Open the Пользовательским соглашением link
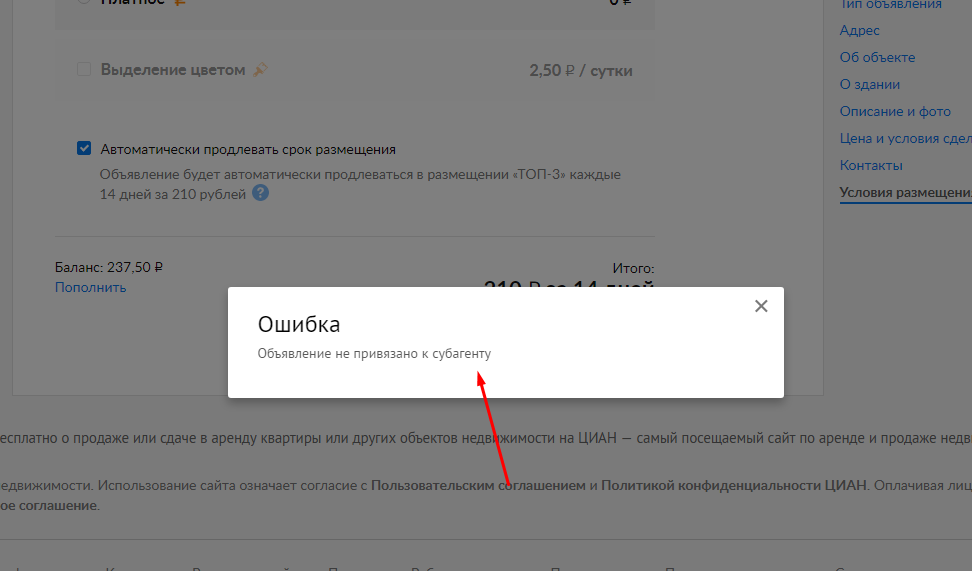The image size is (972, 571). (478, 485)
